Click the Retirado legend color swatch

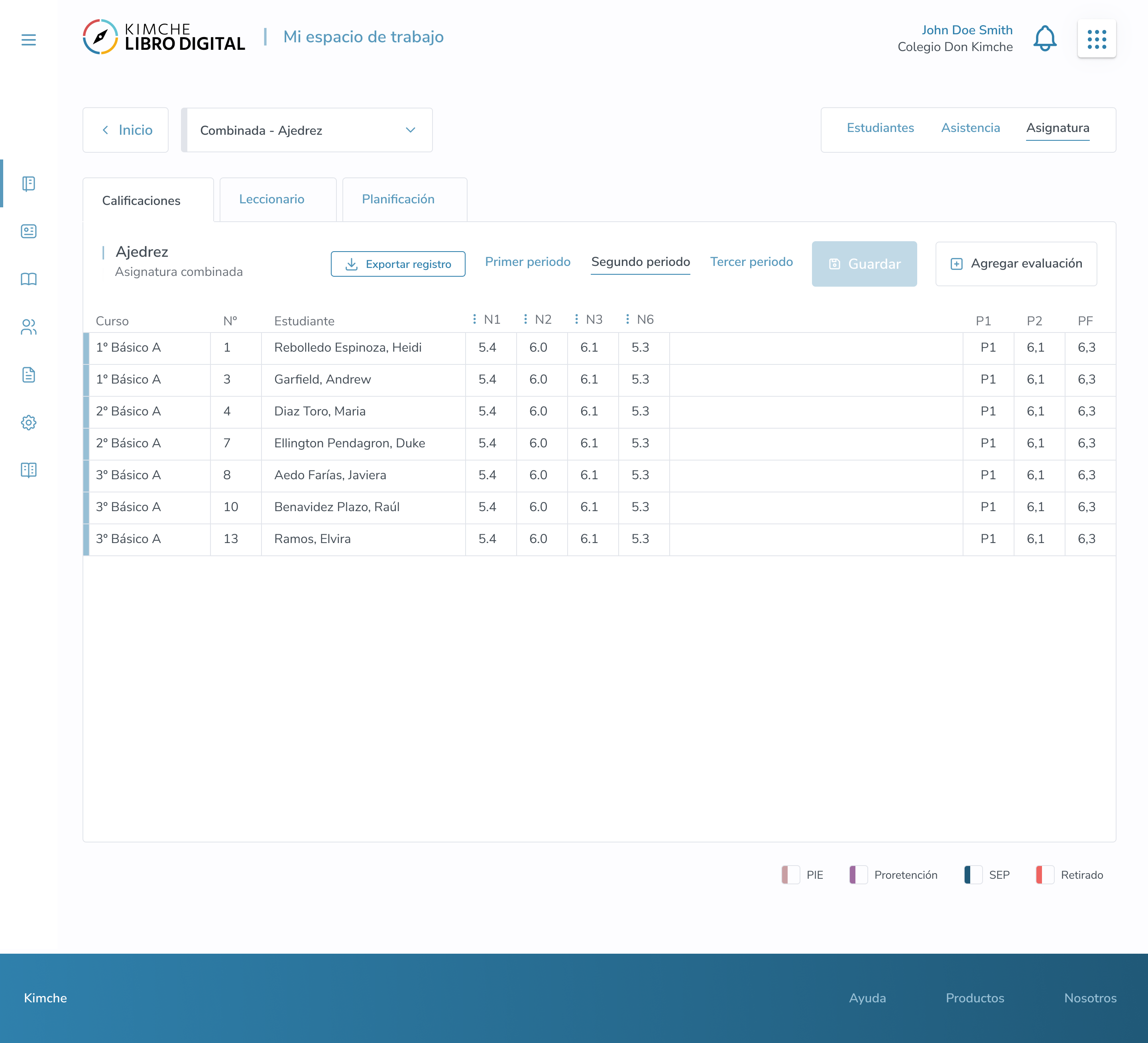pyautogui.click(x=1044, y=875)
